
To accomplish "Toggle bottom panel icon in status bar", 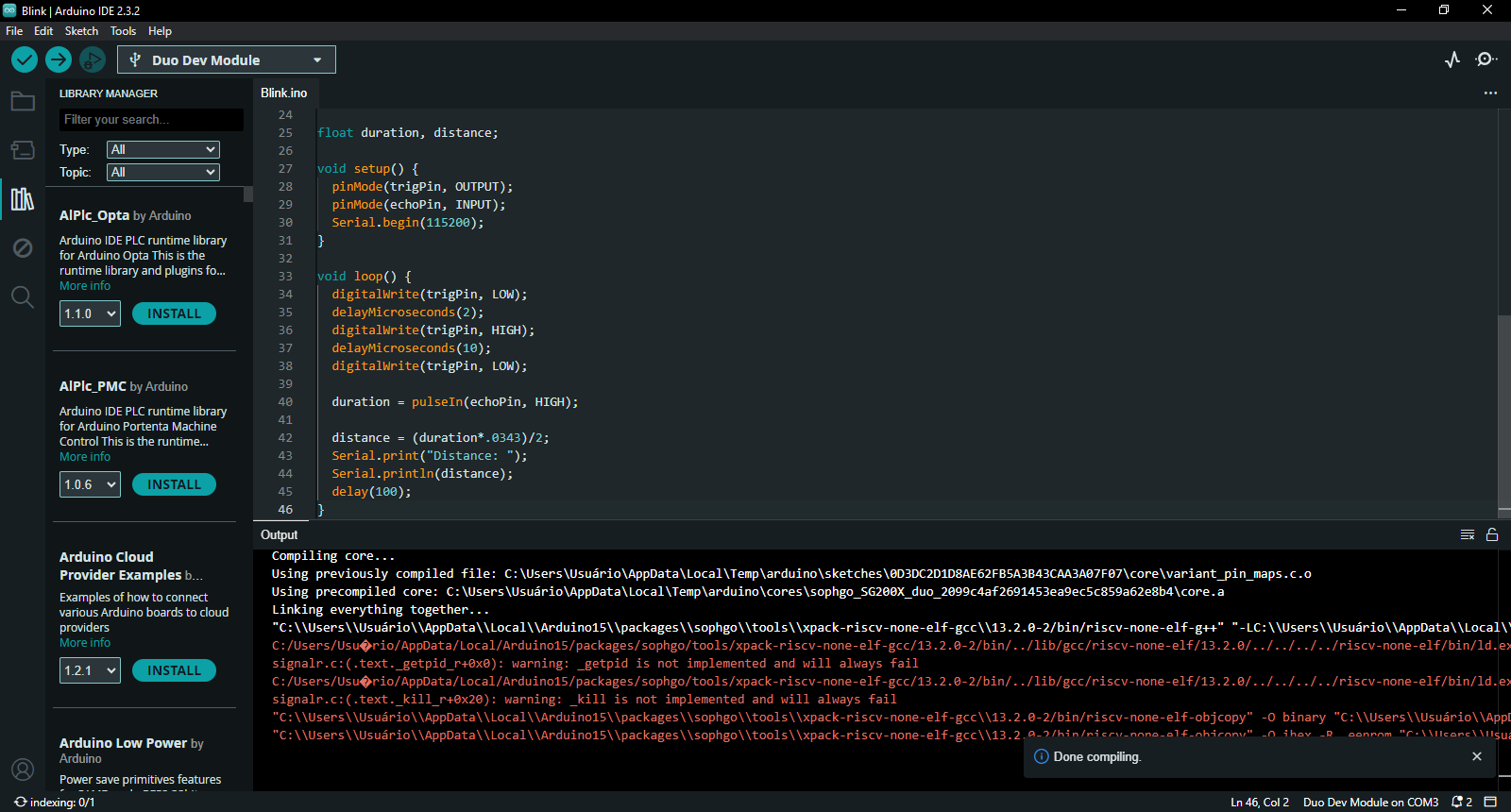I will tap(1490, 802).
